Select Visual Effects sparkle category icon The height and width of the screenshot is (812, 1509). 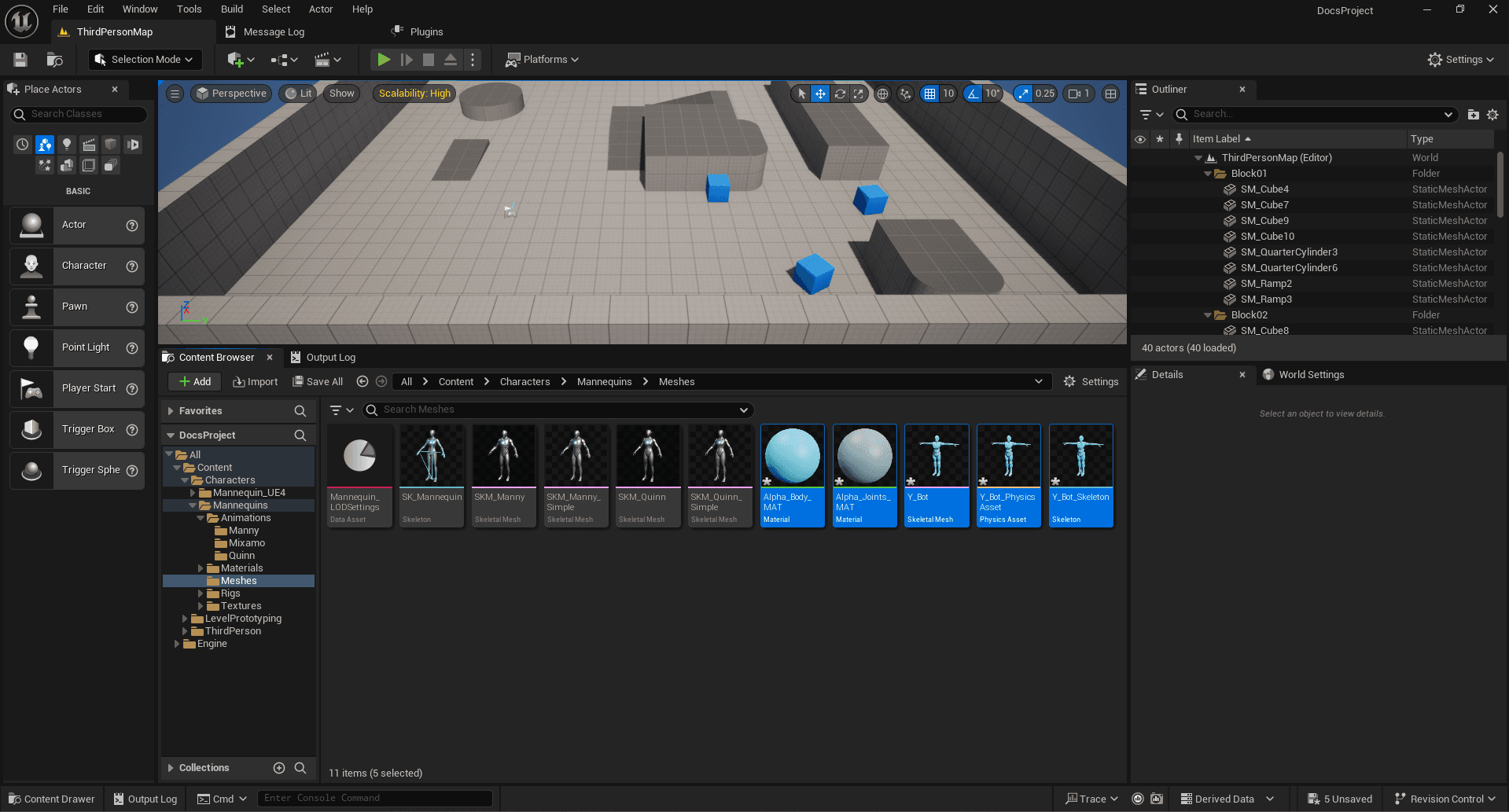pos(45,165)
